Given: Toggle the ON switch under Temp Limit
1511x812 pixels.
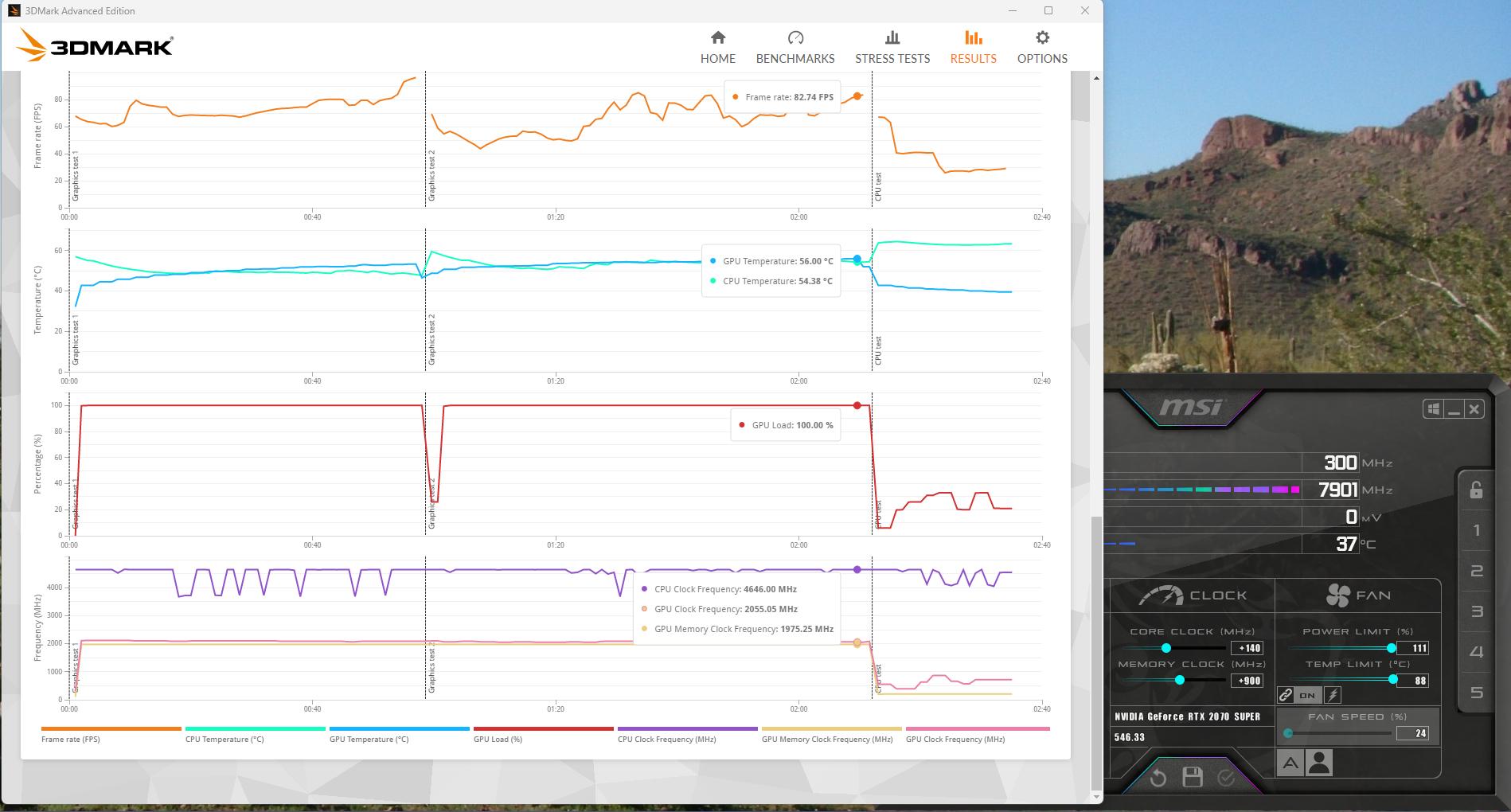Looking at the screenshot, I should click(x=1307, y=695).
